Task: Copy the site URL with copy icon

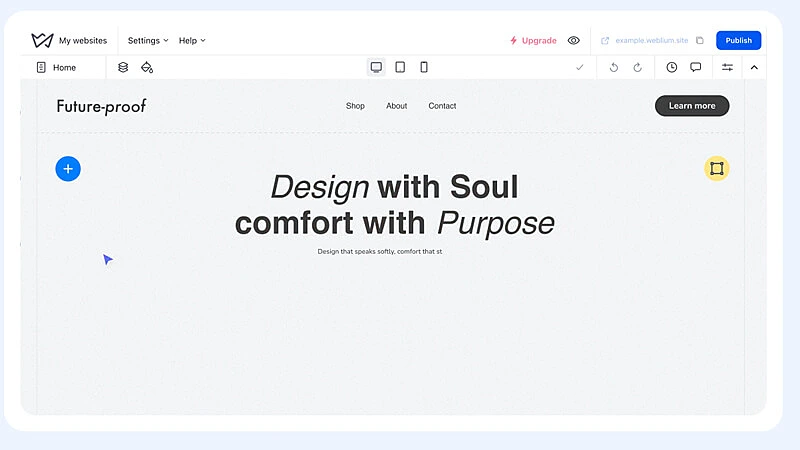Action: [x=699, y=41]
